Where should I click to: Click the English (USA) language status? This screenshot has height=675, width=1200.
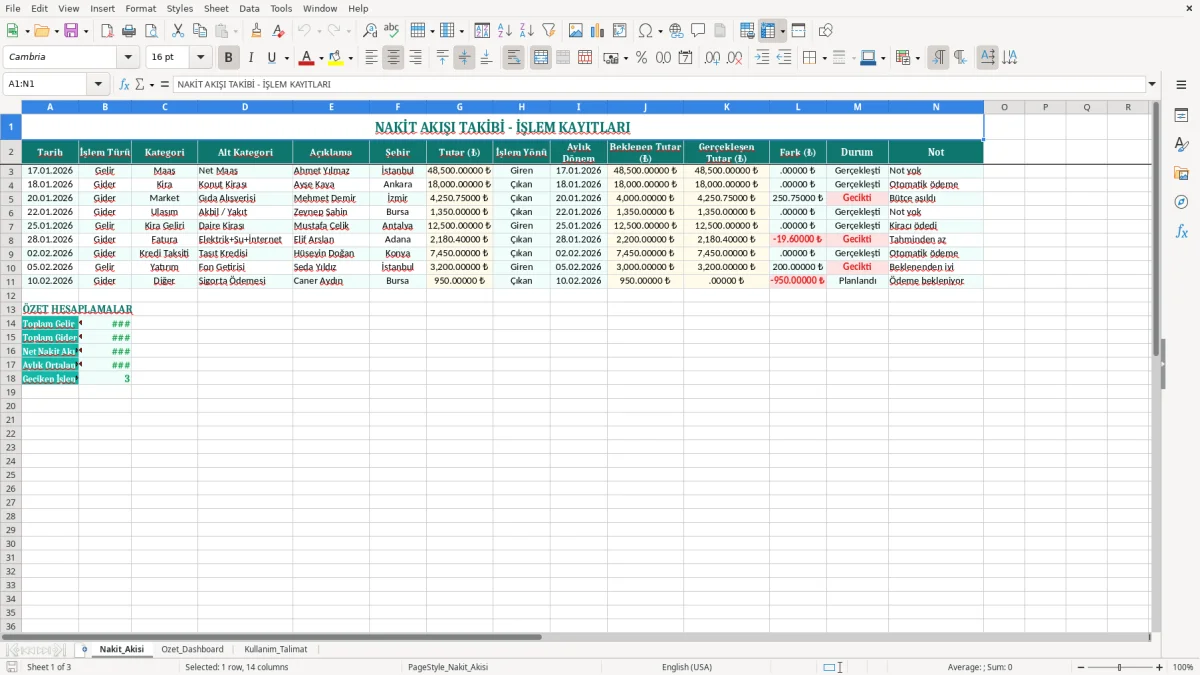tap(686, 667)
